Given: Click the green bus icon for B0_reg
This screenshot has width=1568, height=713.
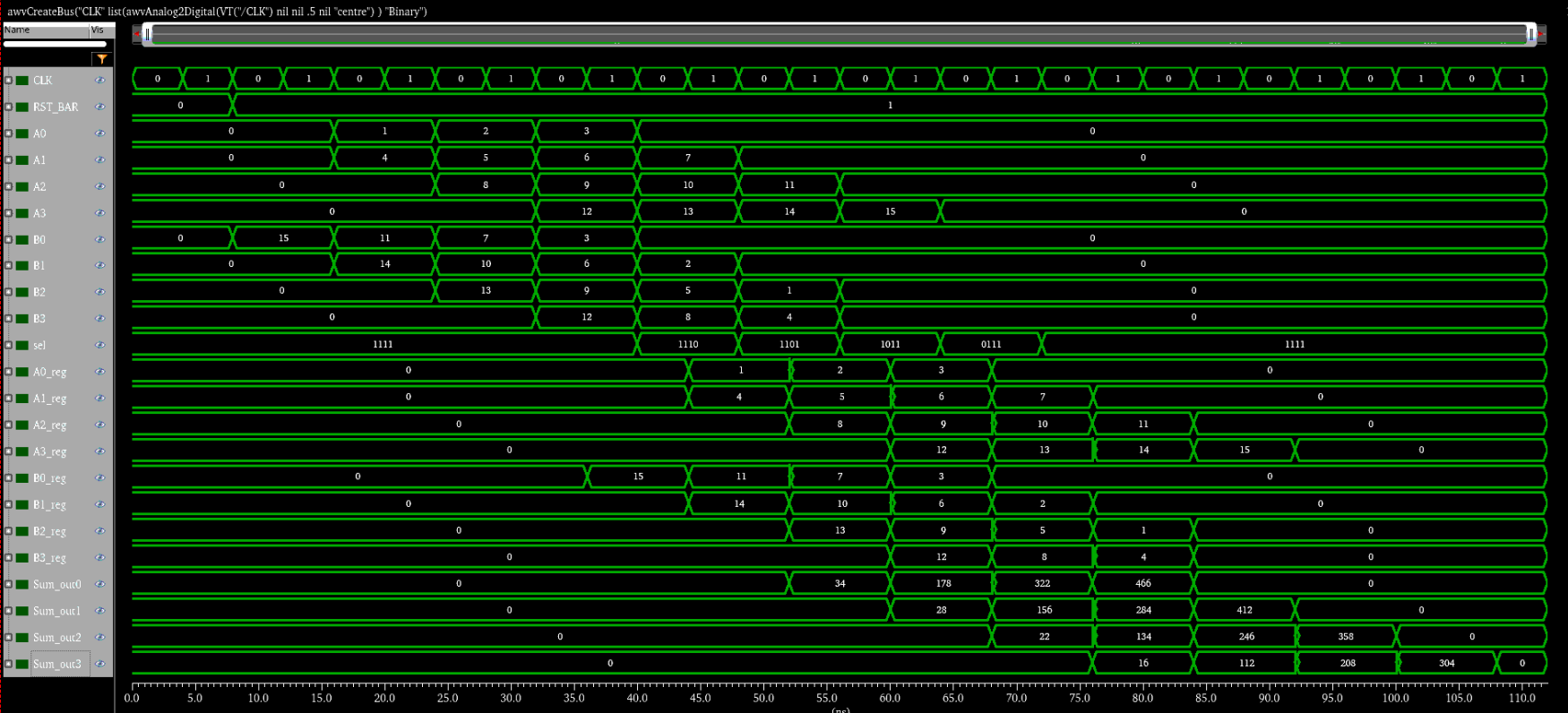Looking at the screenshot, I should click(22, 478).
